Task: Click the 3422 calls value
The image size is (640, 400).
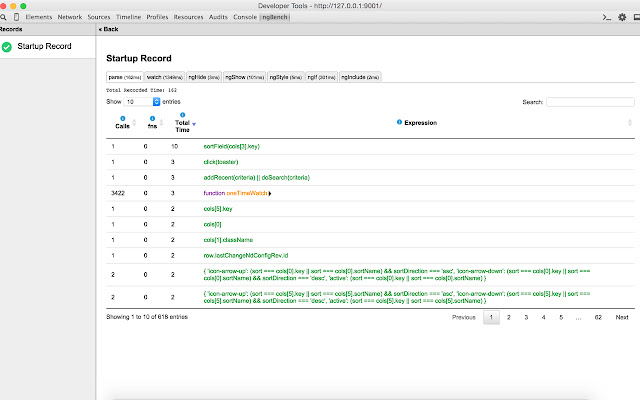Action: (118, 193)
